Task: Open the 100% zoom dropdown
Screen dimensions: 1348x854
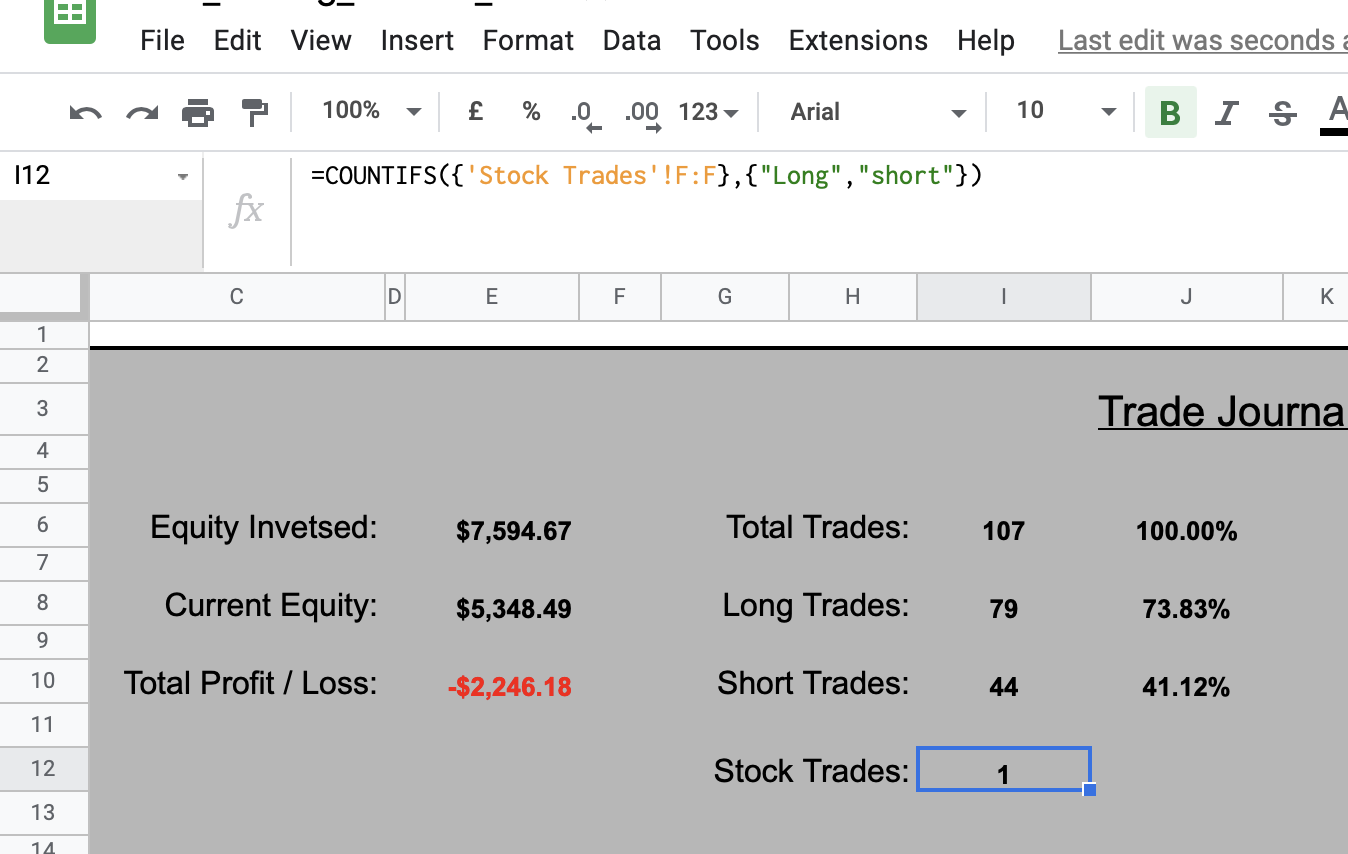Action: tap(371, 111)
